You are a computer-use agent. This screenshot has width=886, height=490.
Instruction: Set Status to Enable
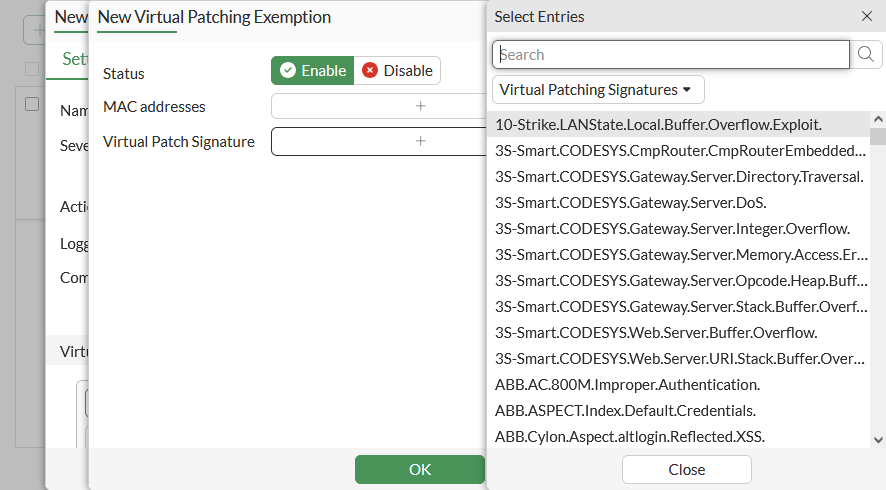coord(313,71)
